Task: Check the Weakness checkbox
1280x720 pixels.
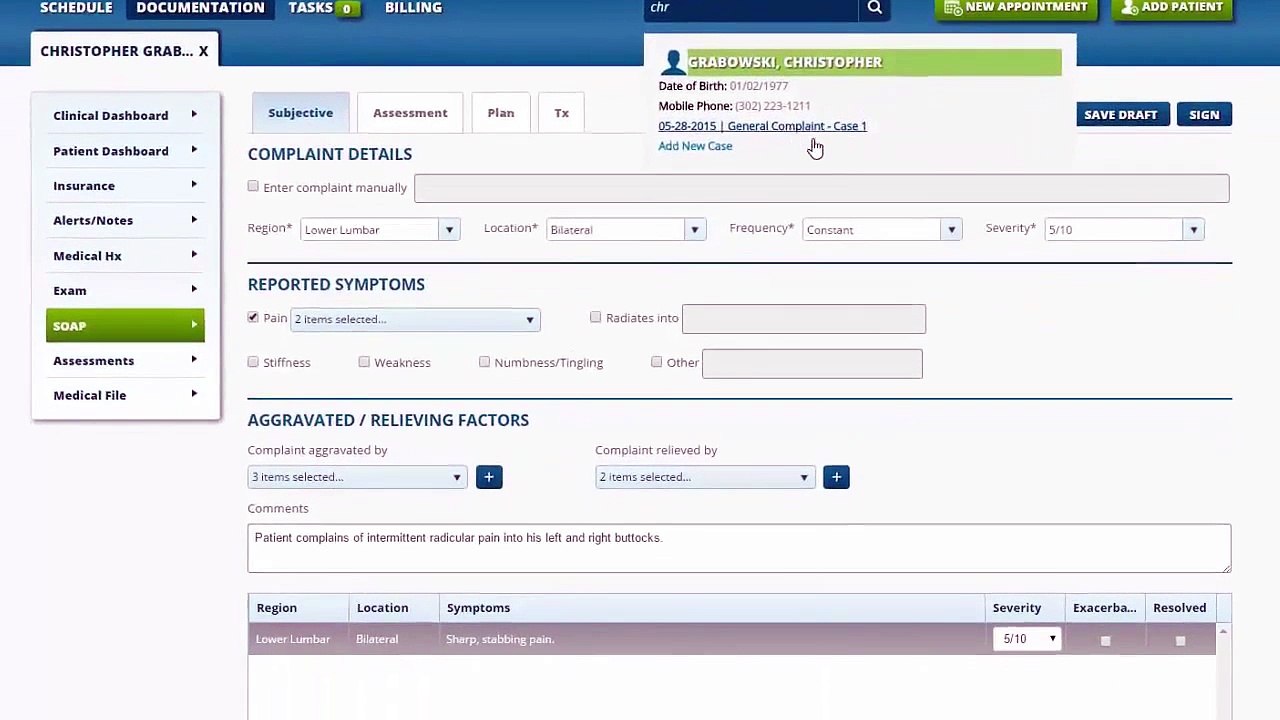Action: [364, 362]
